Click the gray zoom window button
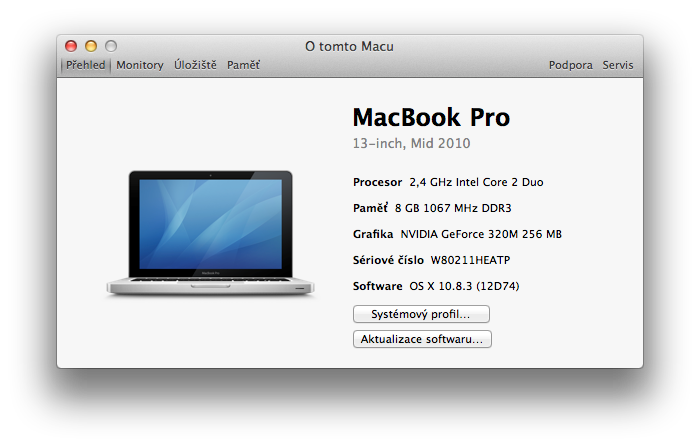 (x=111, y=46)
